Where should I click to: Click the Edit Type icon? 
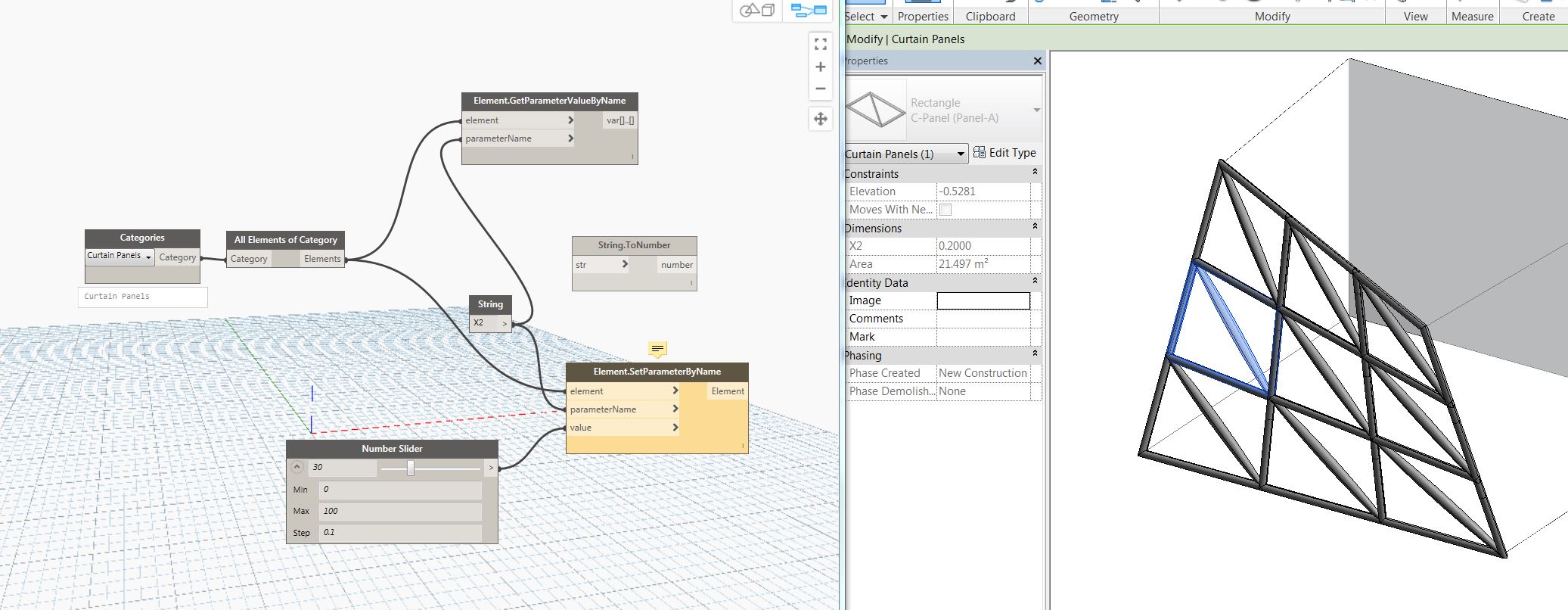(x=980, y=153)
